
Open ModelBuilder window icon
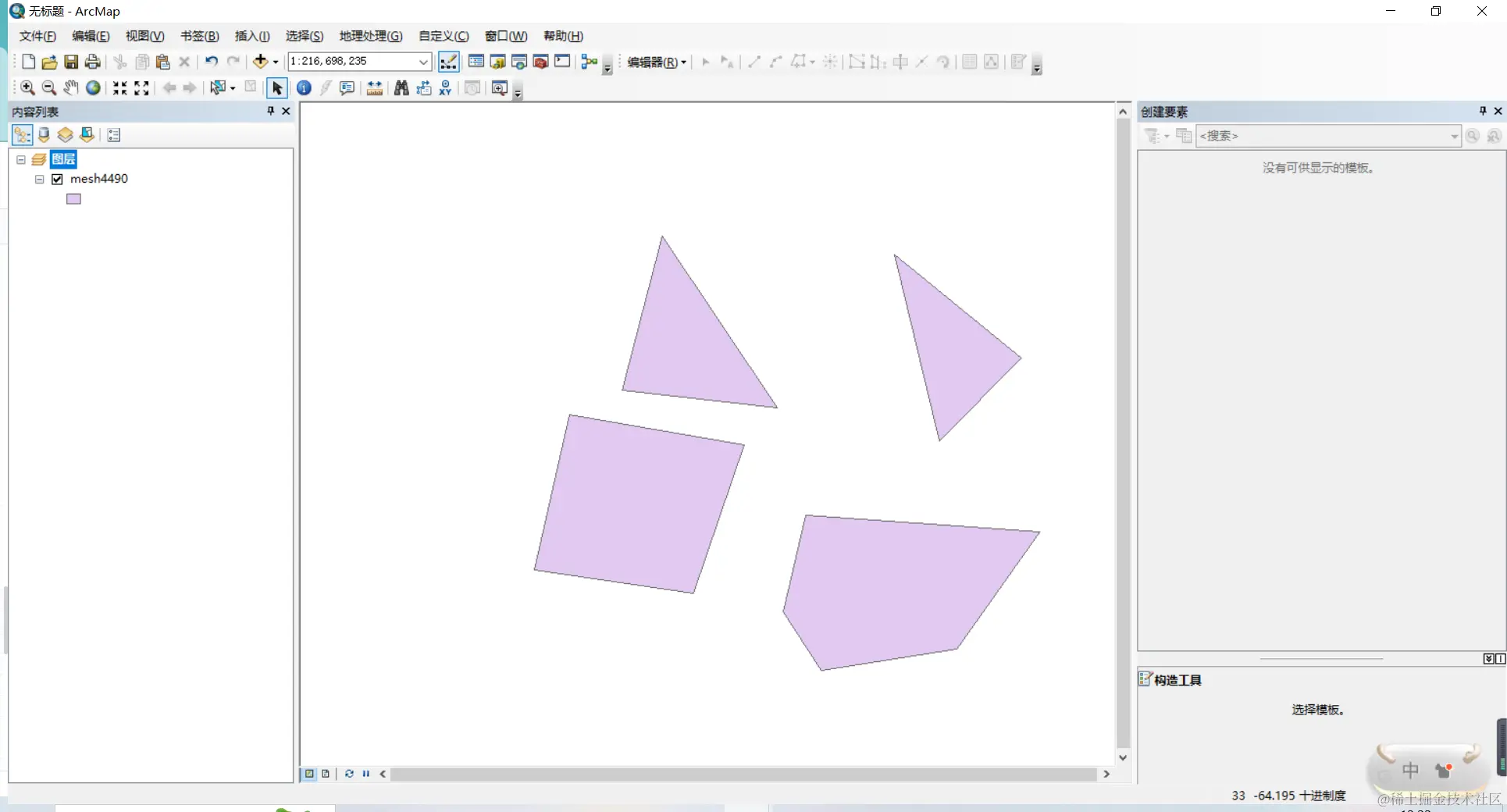(590, 62)
